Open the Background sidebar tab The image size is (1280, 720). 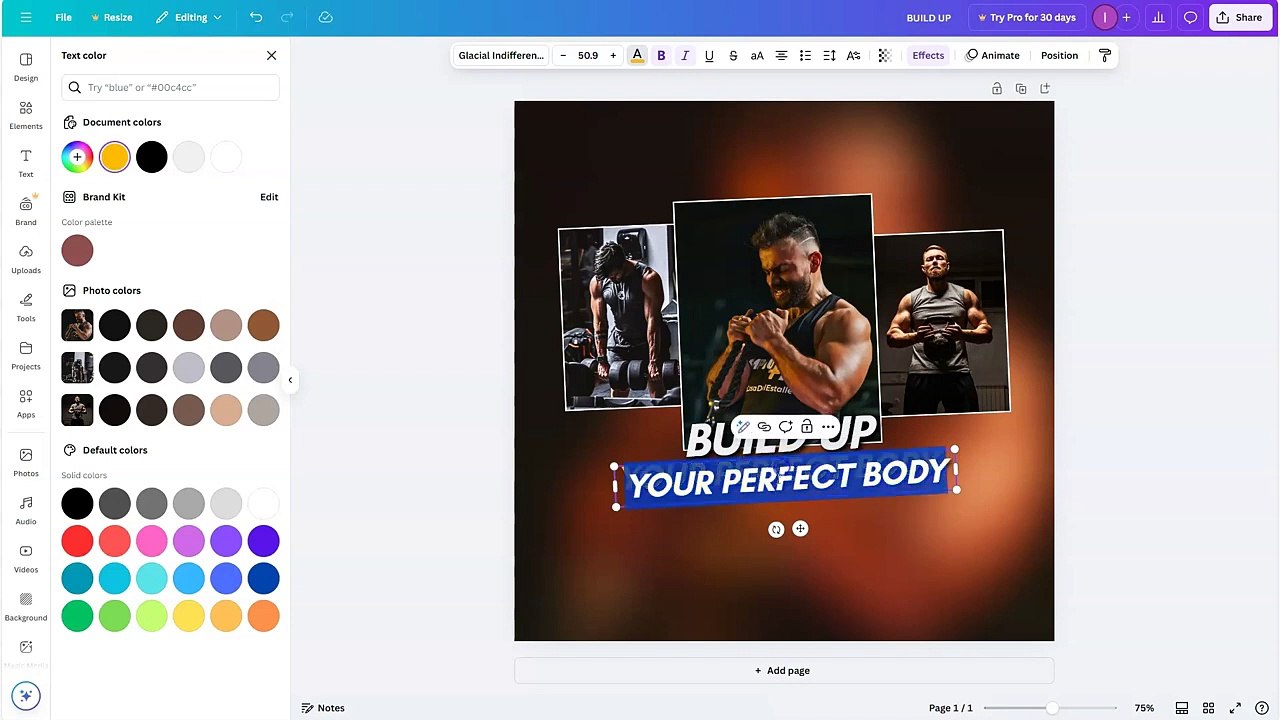pyautogui.click(x=26, y=606)
